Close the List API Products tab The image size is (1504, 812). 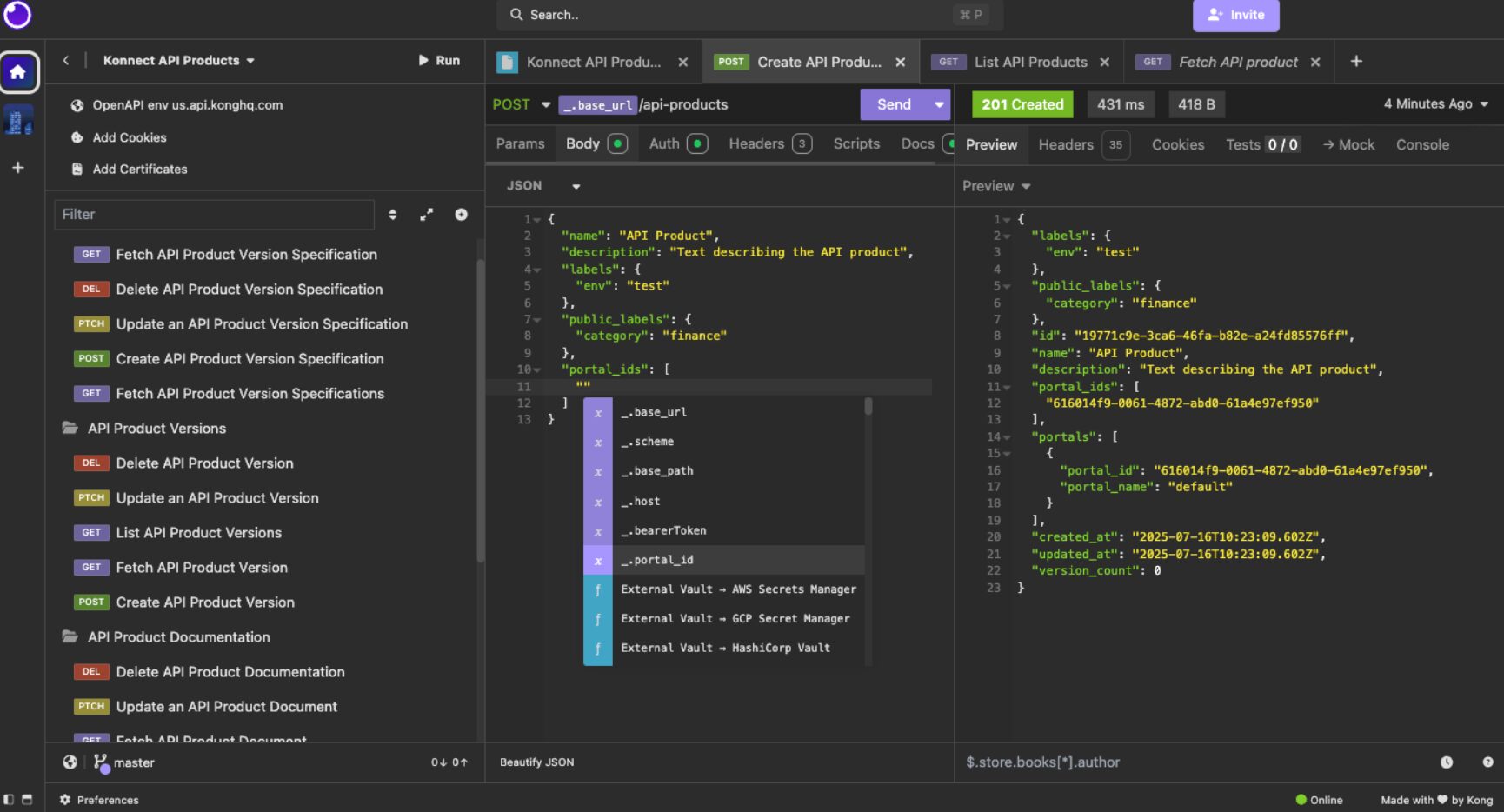coord(1104,62)
